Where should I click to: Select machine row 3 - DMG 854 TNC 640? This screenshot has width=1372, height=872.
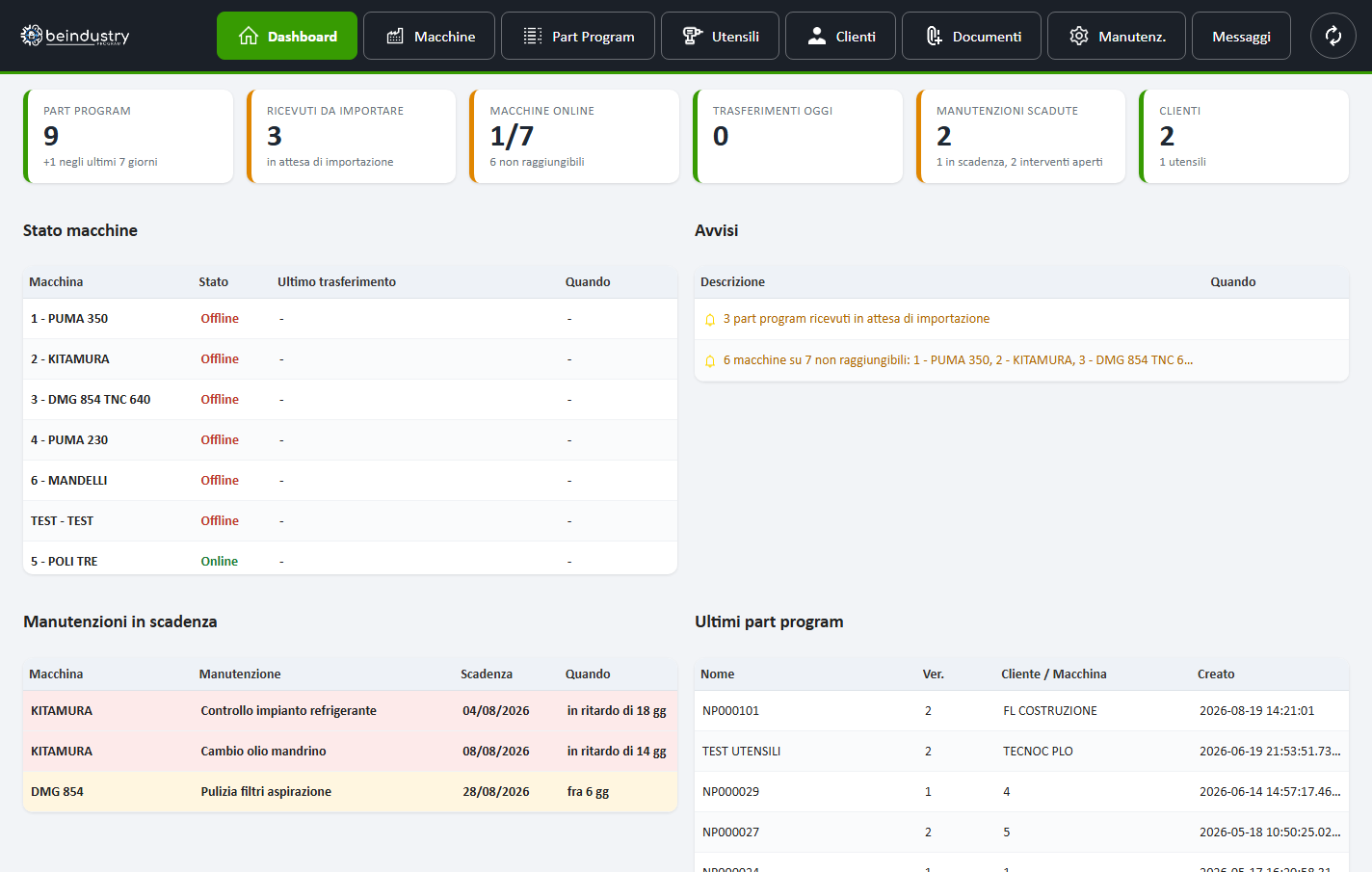(x=350, y=399)
